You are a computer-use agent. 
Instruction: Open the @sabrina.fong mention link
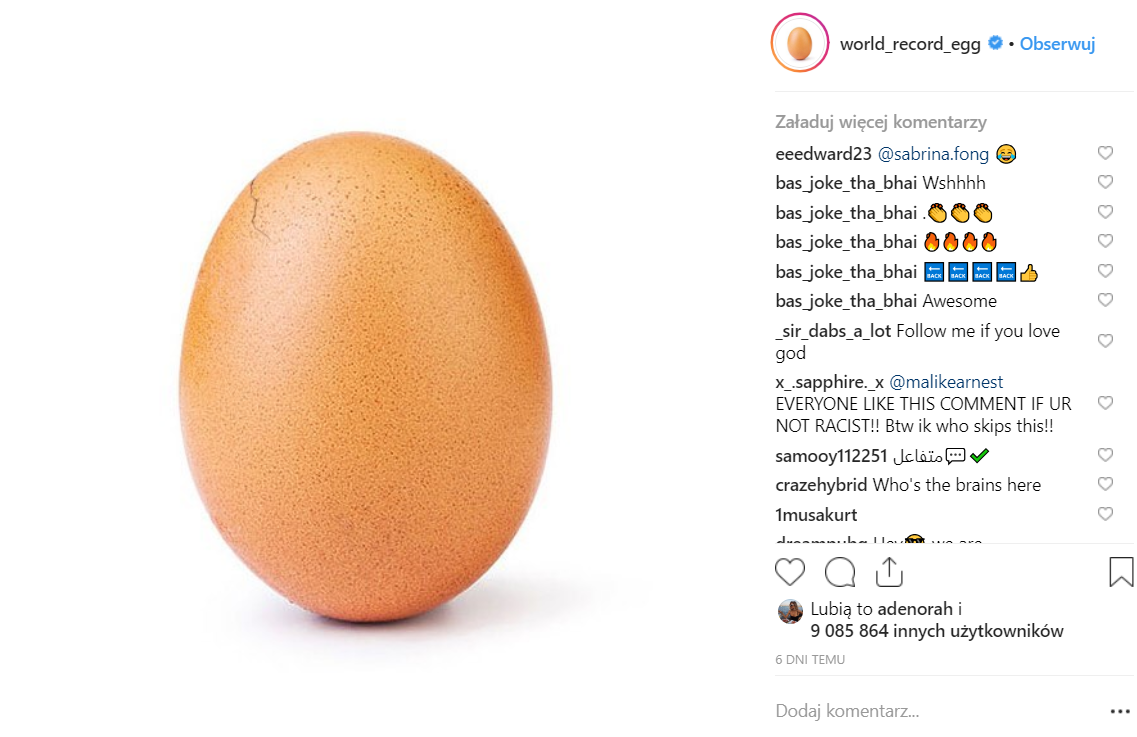[933, 154]
